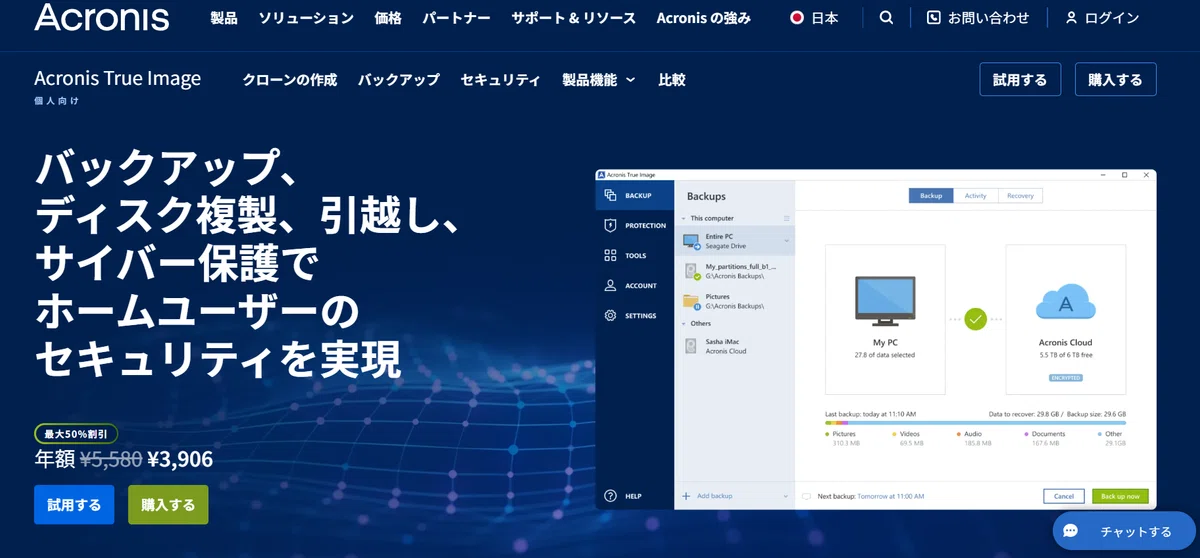The width and height of the screenshot is (1200, 558).
Task: Click the Cancel button in app
Action: coord(1064,496)
